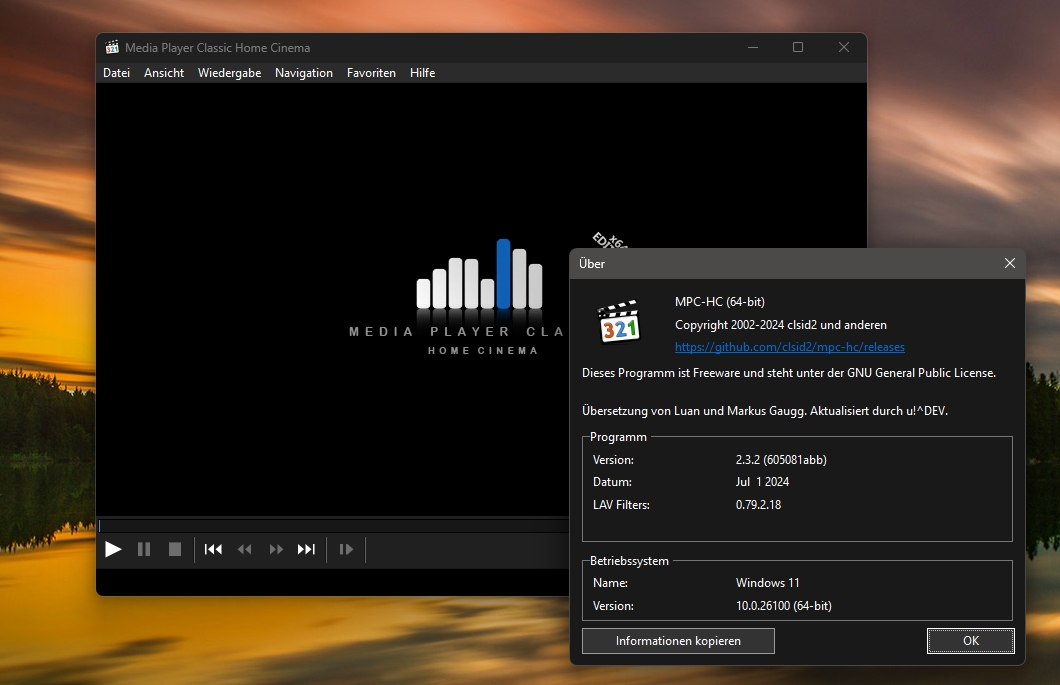1060x685 pixels.
Task: Click the Übersetzung von Luan credit line
Action: [x=765, y=410]
